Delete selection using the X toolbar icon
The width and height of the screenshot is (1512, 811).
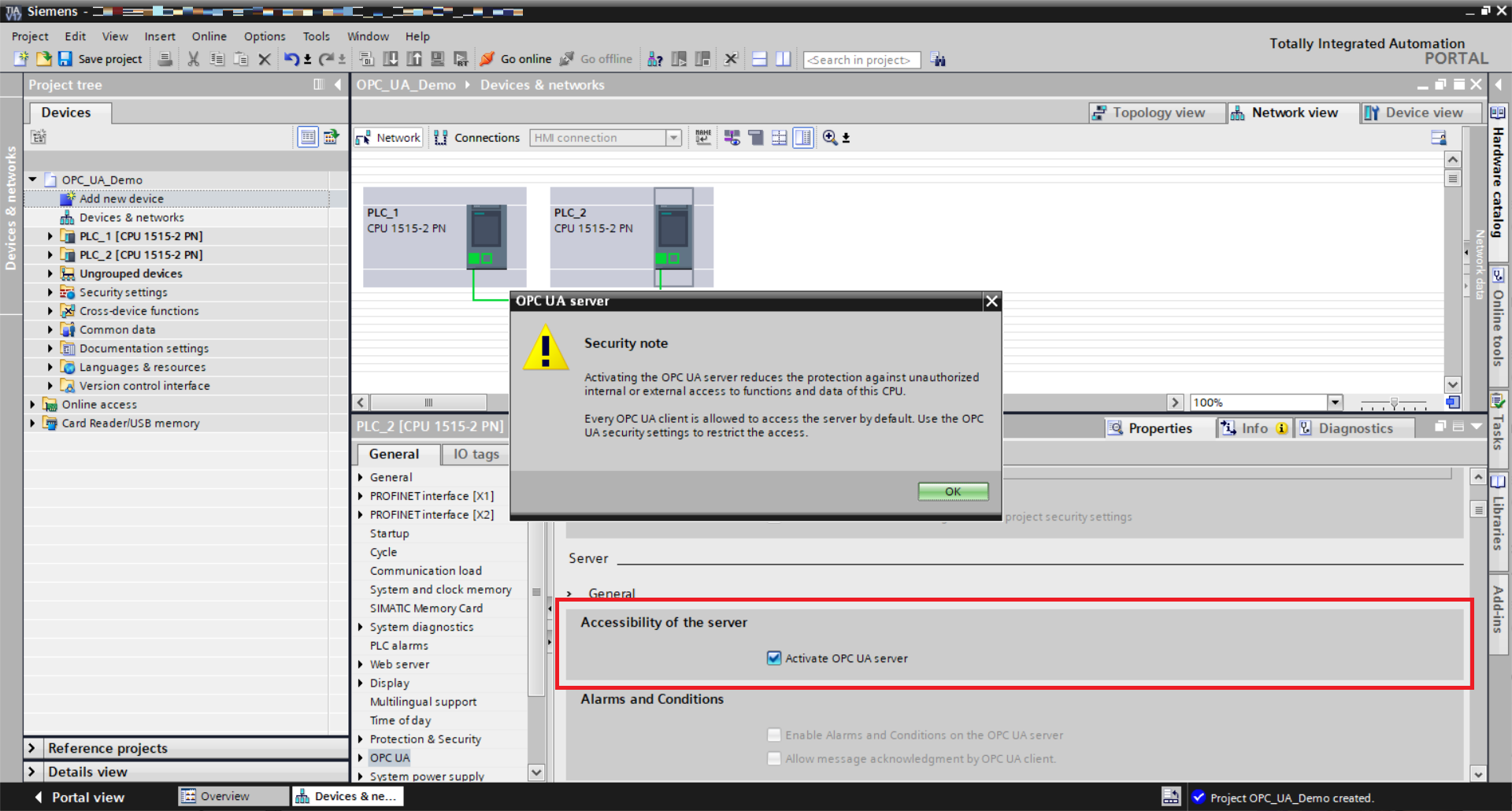[265, 59]
